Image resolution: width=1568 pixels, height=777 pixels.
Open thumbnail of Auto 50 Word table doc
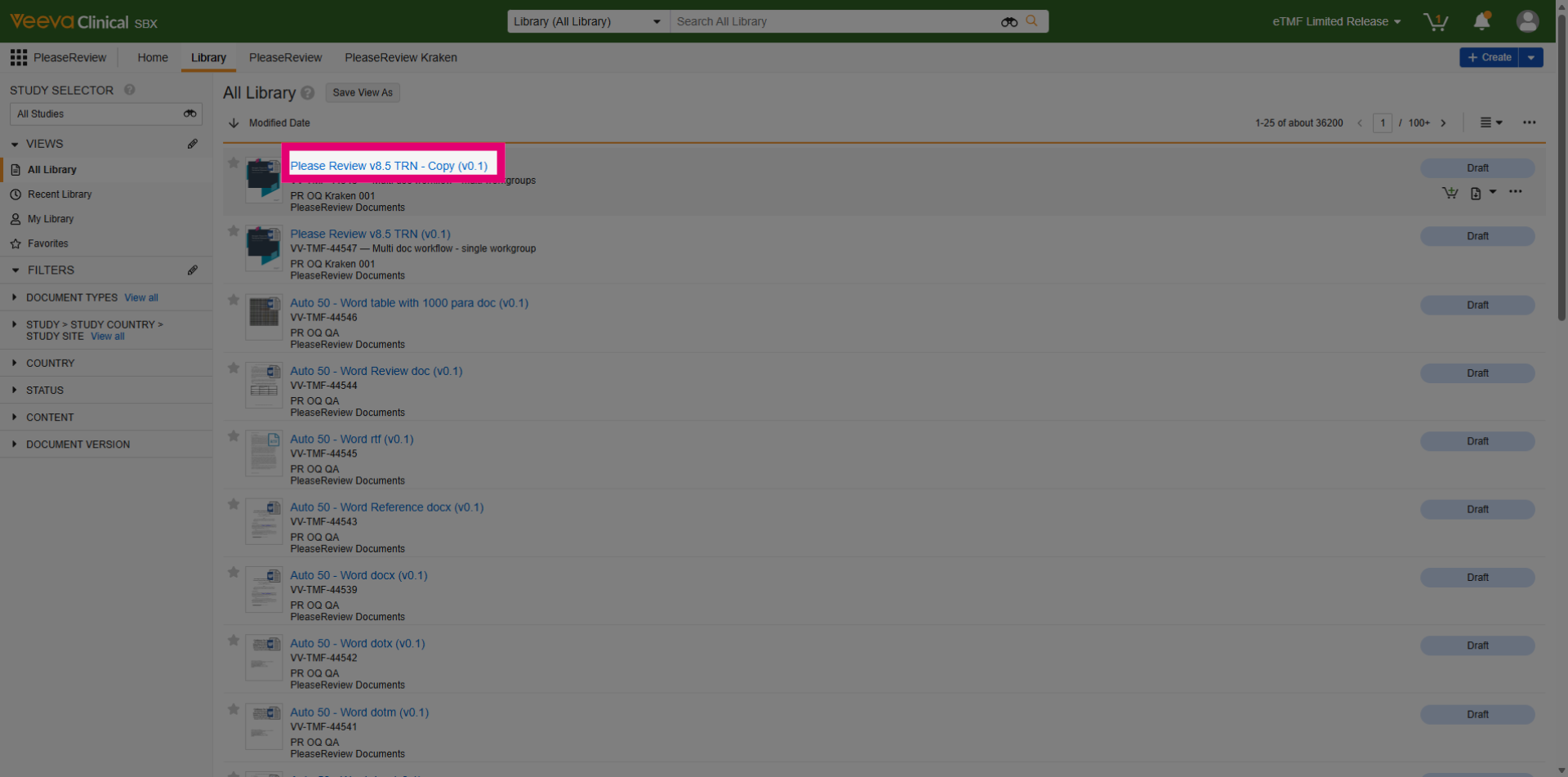click(x=264, y=317)
